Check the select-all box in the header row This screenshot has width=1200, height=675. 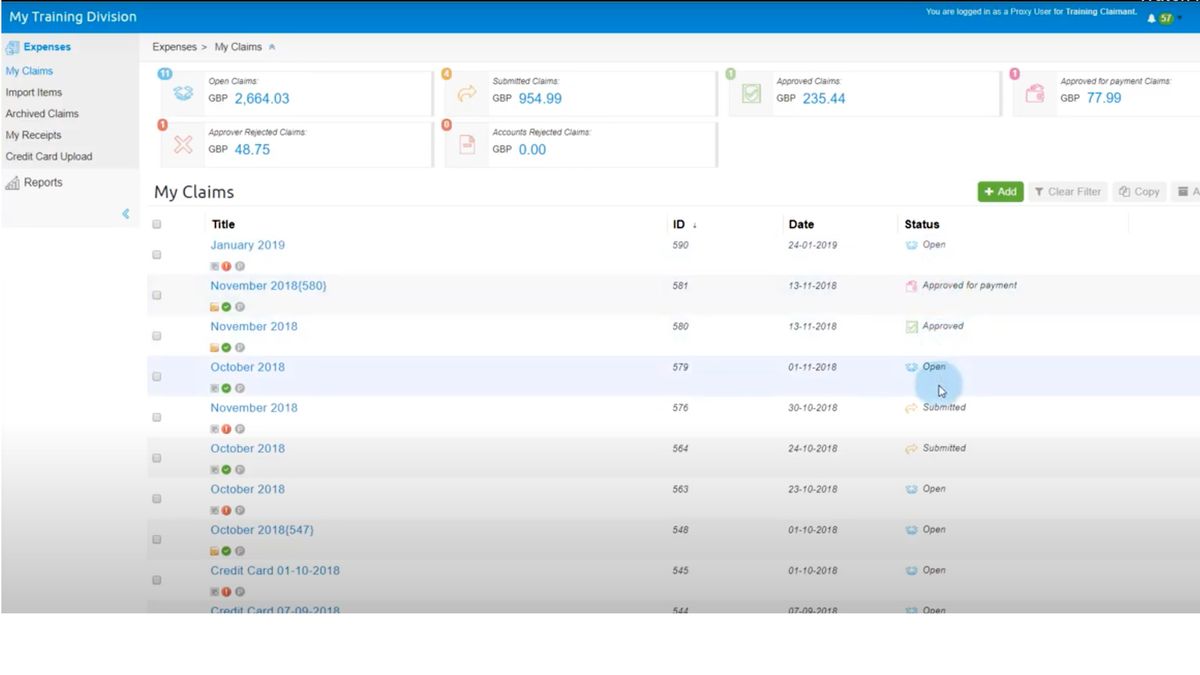pyautogui.click(x=156, y=224)
